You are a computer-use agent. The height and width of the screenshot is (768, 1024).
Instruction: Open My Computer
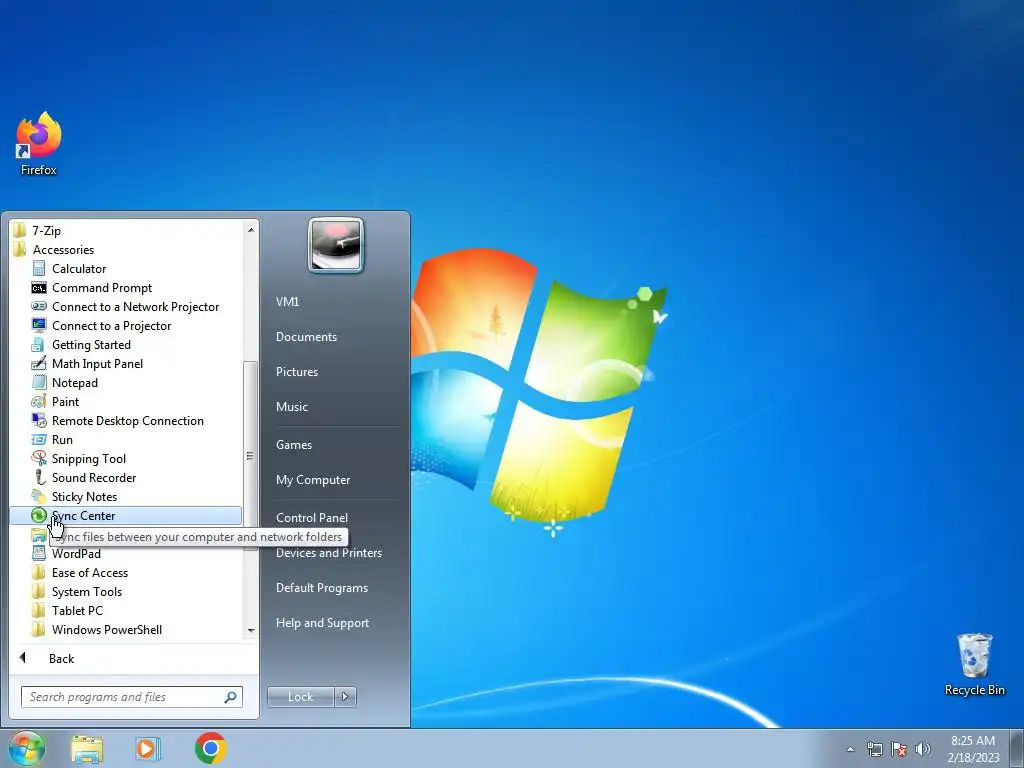click(x=313, y=479)
